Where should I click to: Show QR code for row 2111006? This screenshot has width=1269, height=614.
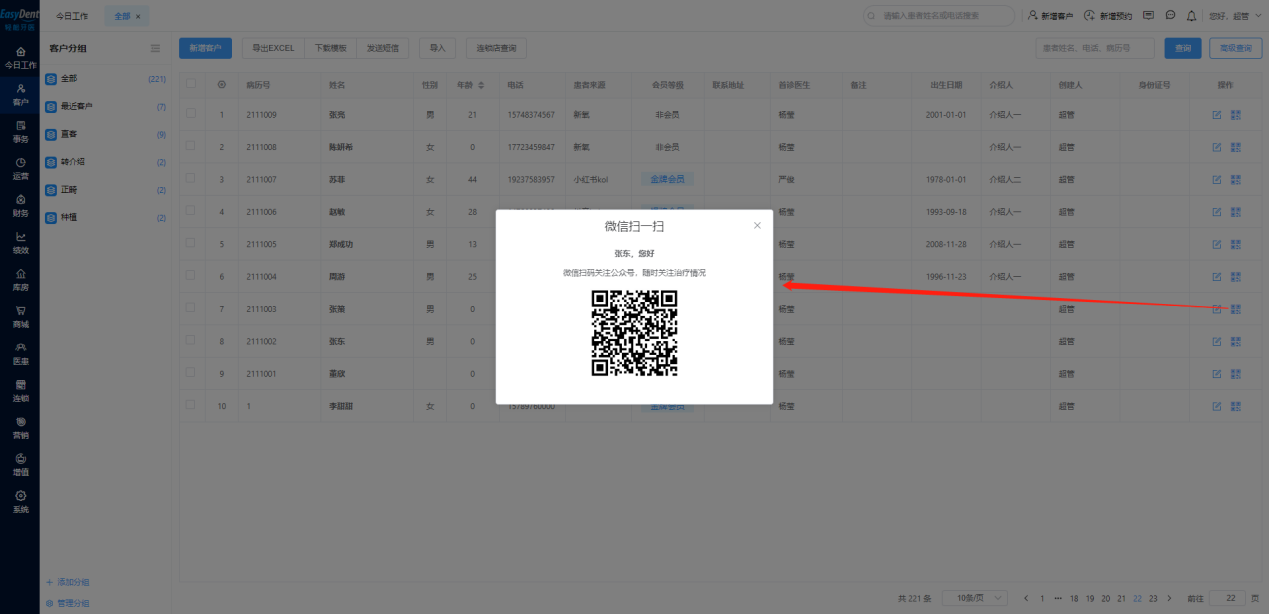coord(1236,212)
